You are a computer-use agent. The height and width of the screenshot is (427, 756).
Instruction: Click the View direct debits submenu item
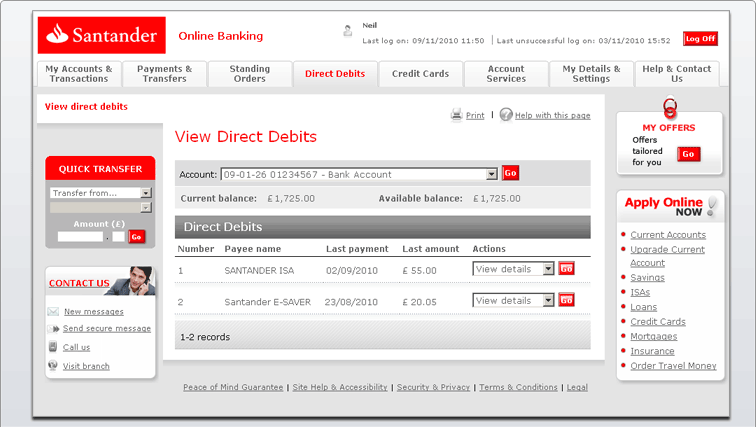click(x=86, y=107)
